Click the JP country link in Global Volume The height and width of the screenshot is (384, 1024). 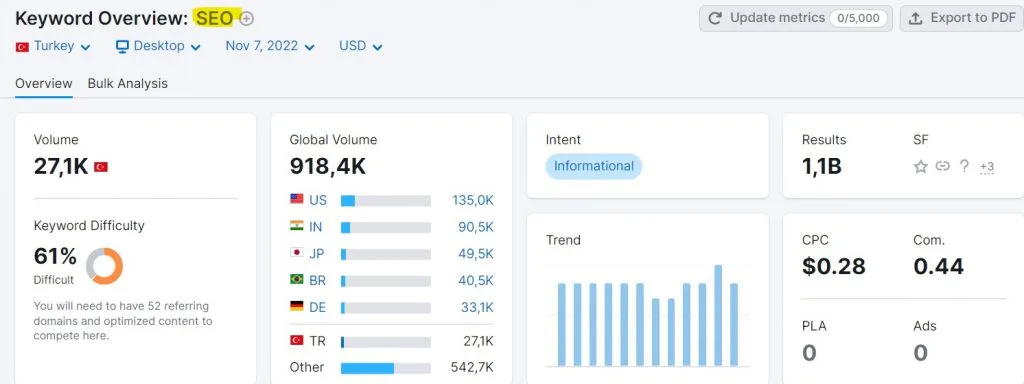[317, 254]
